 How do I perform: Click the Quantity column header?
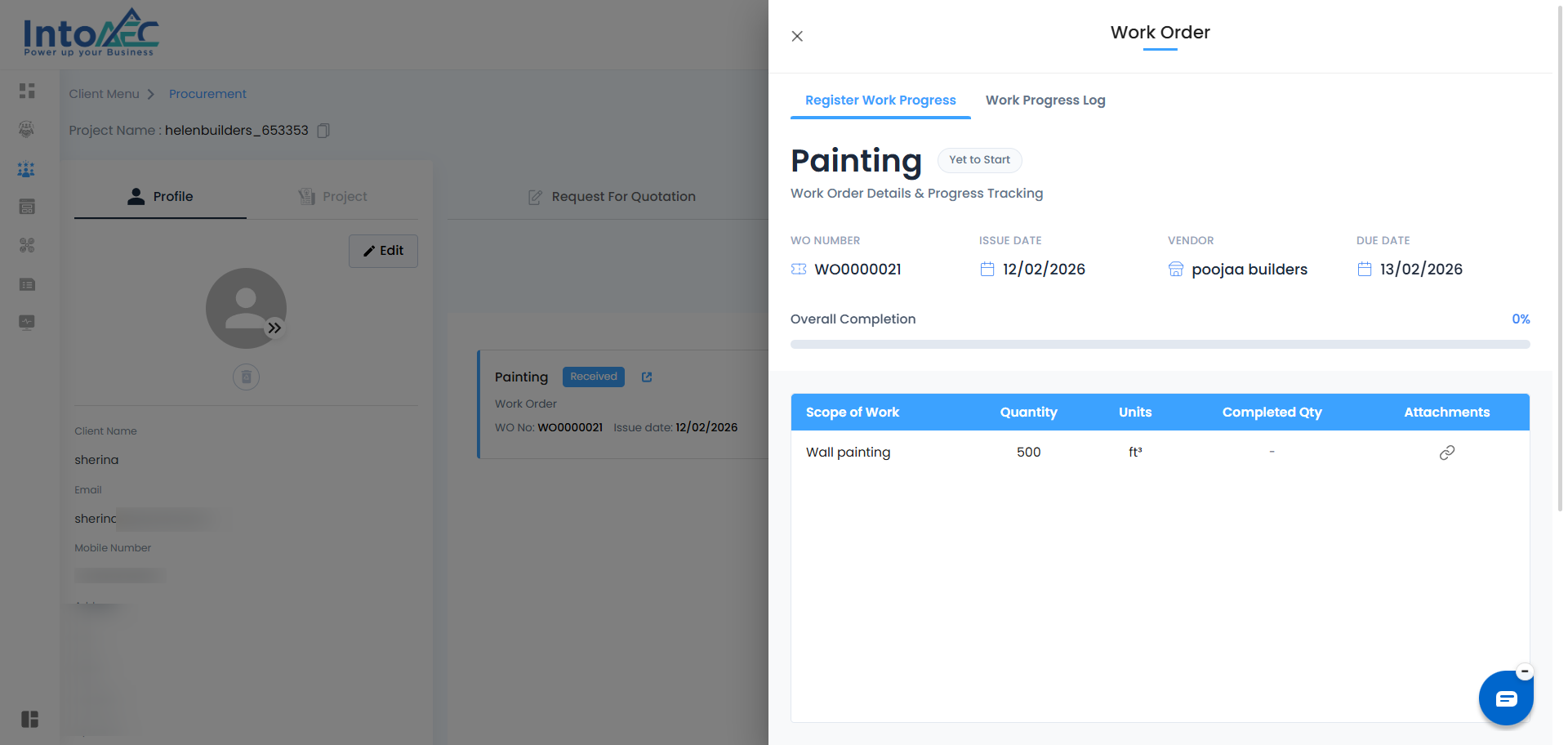pyautogui.click(x=1028, y=413)
